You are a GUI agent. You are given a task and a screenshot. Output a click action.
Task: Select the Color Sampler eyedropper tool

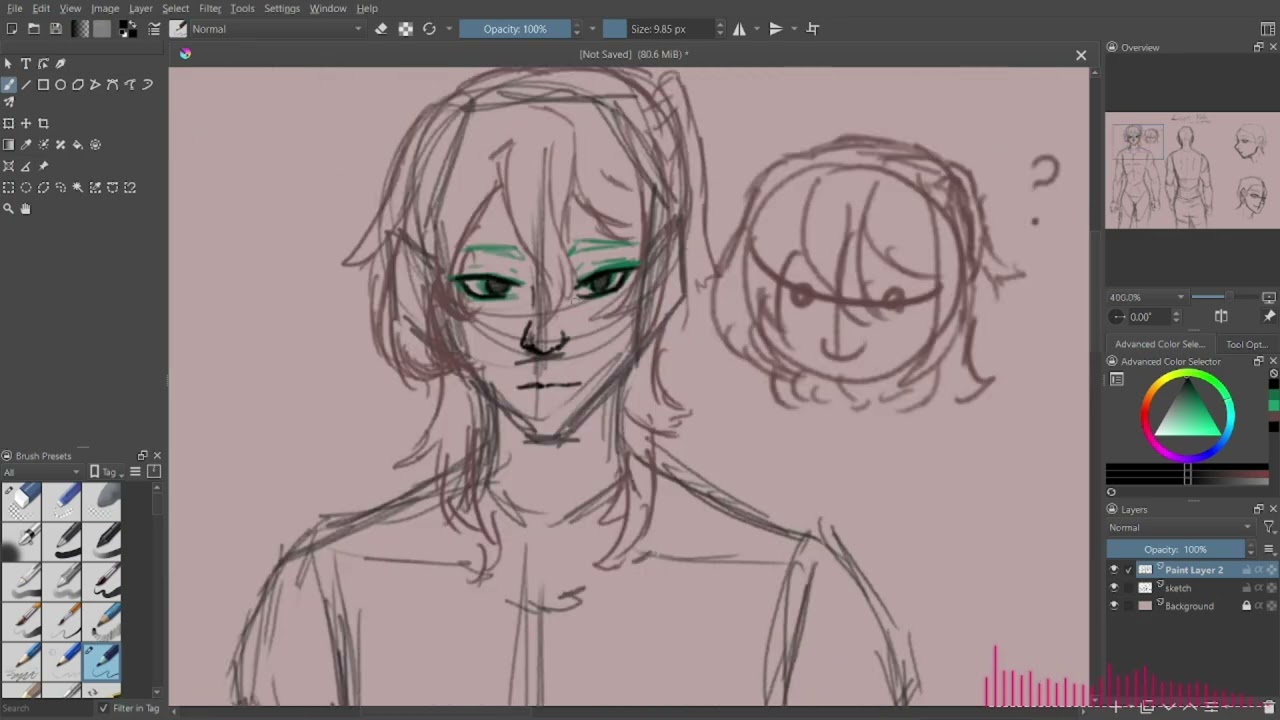[x=26, y=145]
